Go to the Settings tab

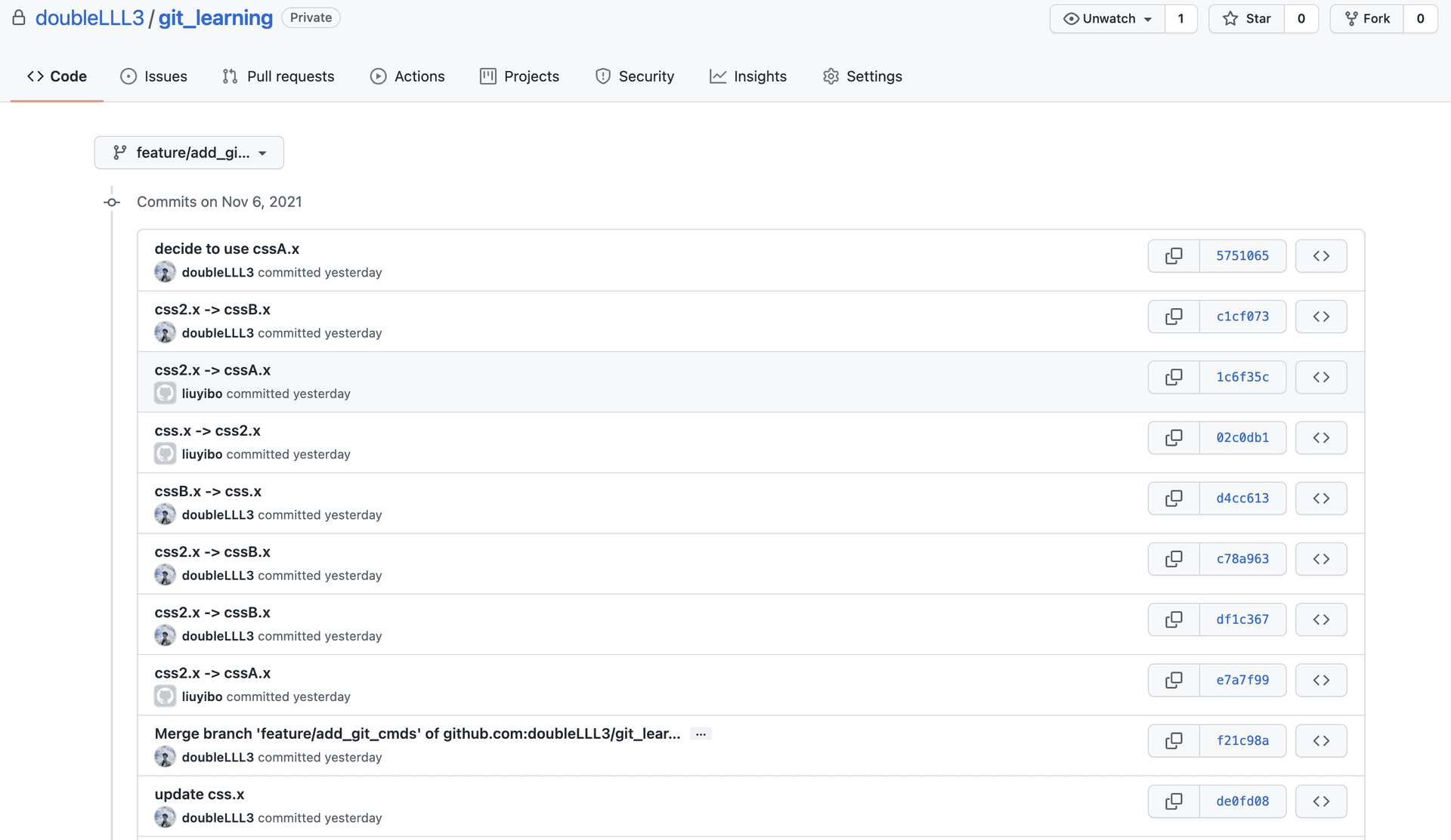(862, 76)
